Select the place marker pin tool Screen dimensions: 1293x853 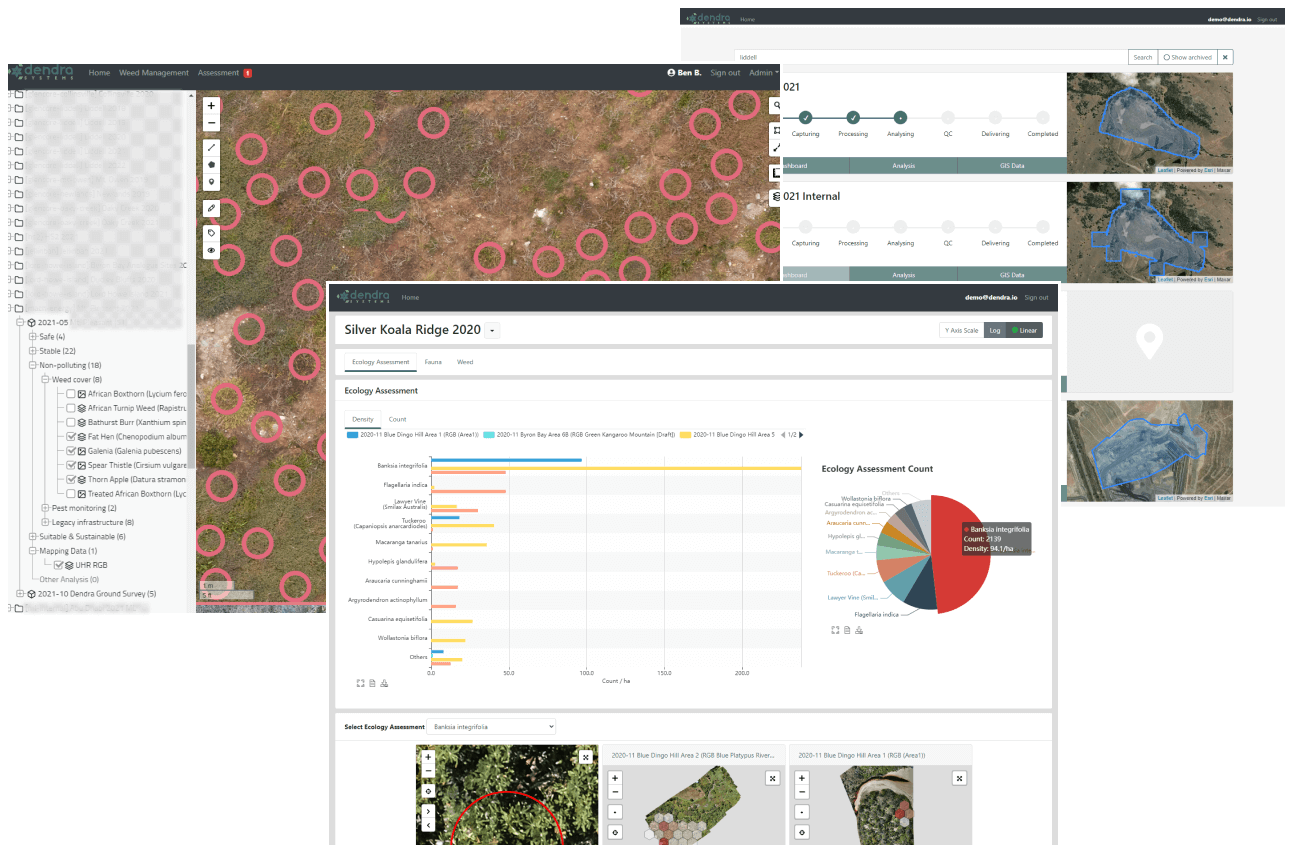point(211,182)
